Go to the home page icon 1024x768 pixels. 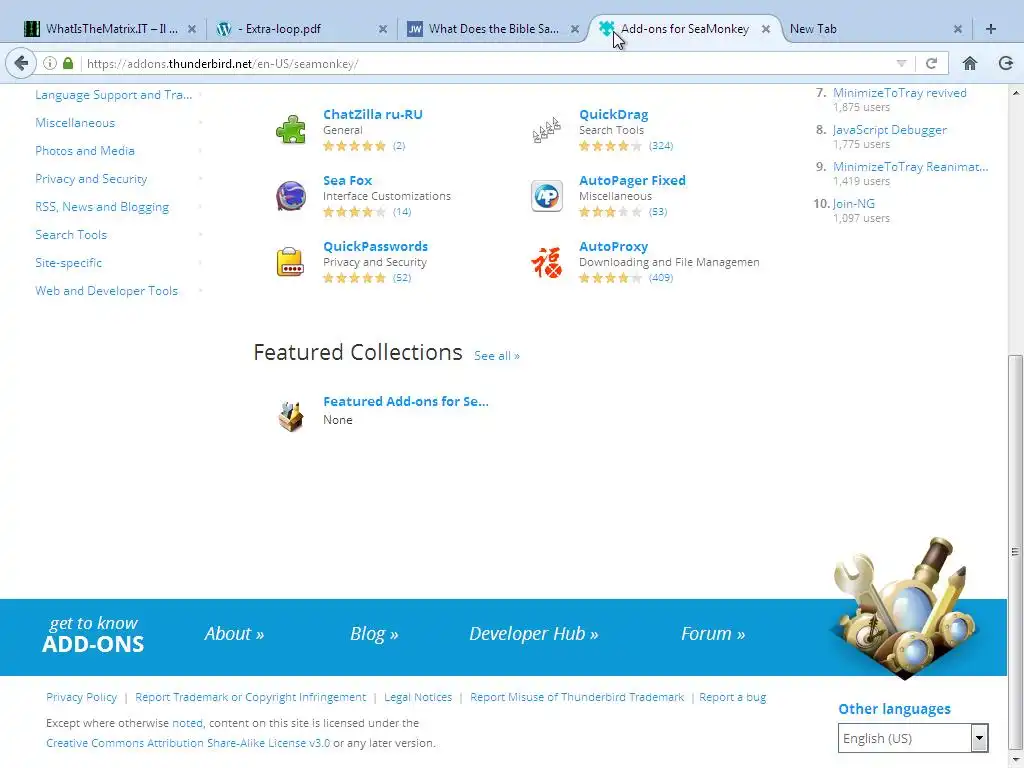click(x=970, y=63)
